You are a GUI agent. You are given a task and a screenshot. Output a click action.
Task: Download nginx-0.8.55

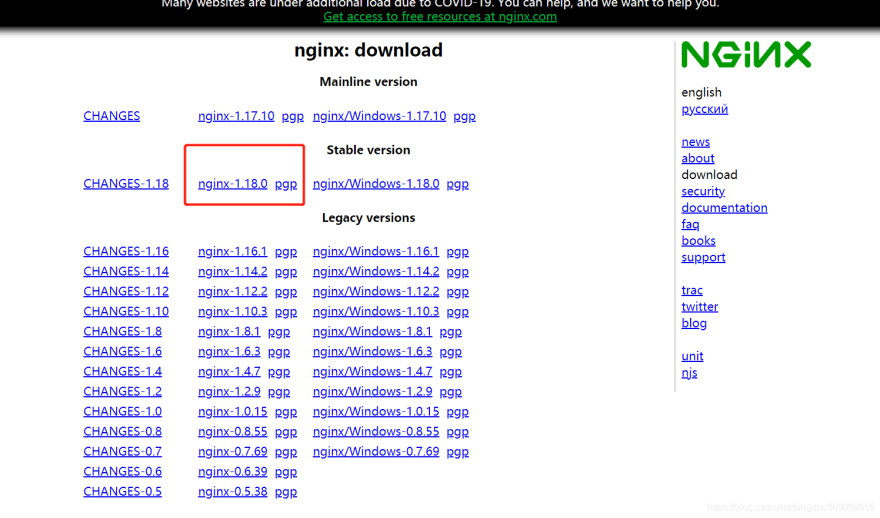[233, 432]
